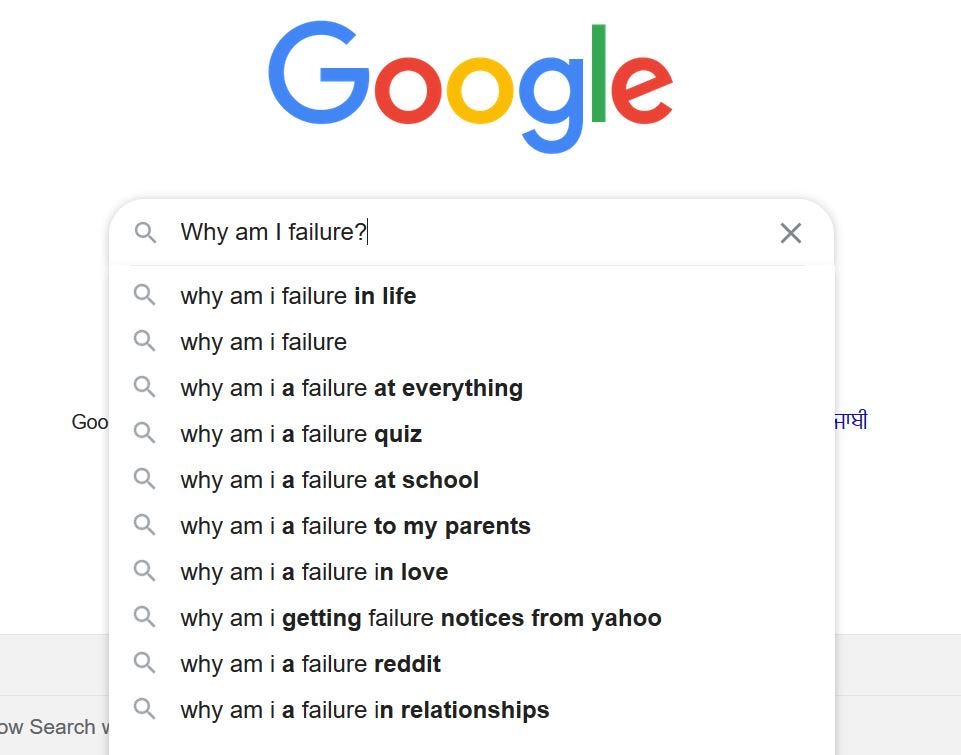Select "why am i getting failure notices from yahoo"
Viewport: 961px width, 755px height.
pos(420,618)
